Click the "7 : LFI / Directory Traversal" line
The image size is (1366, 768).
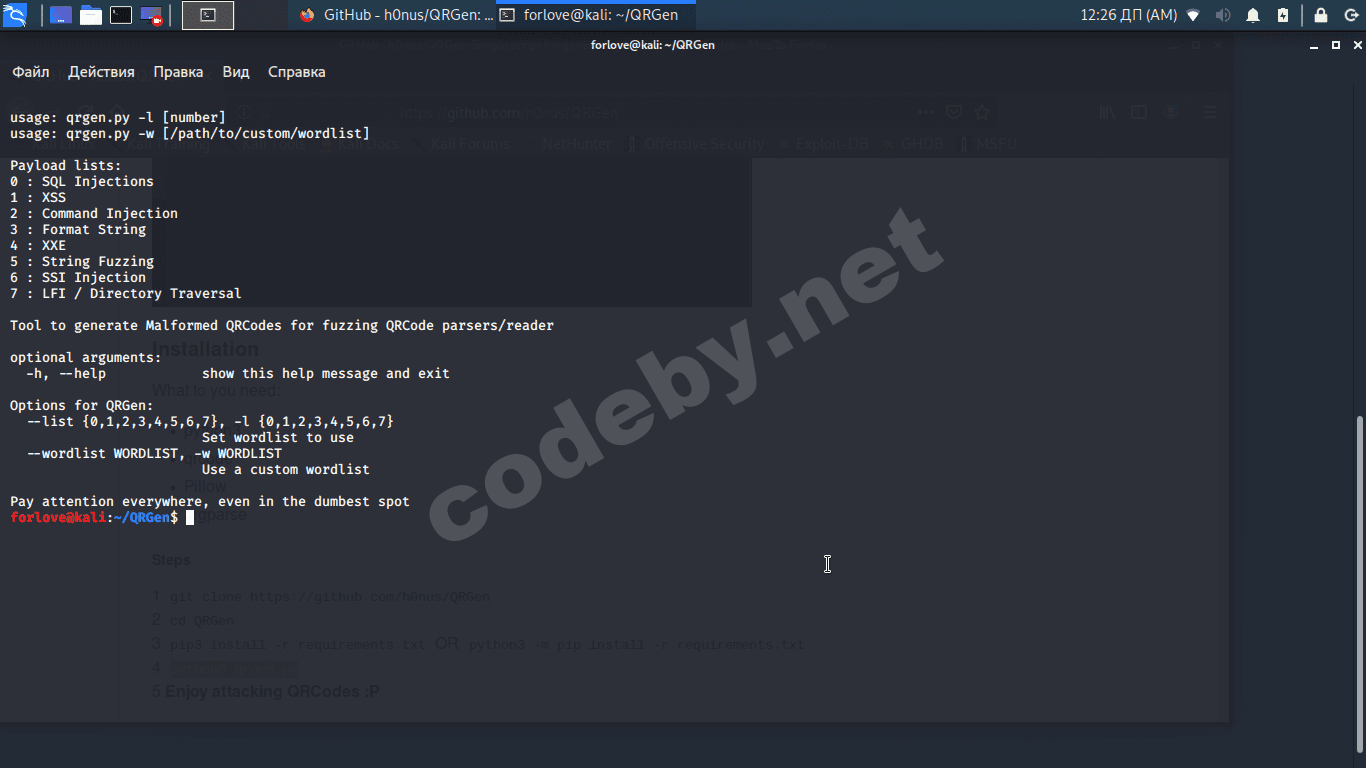[126, 294]
